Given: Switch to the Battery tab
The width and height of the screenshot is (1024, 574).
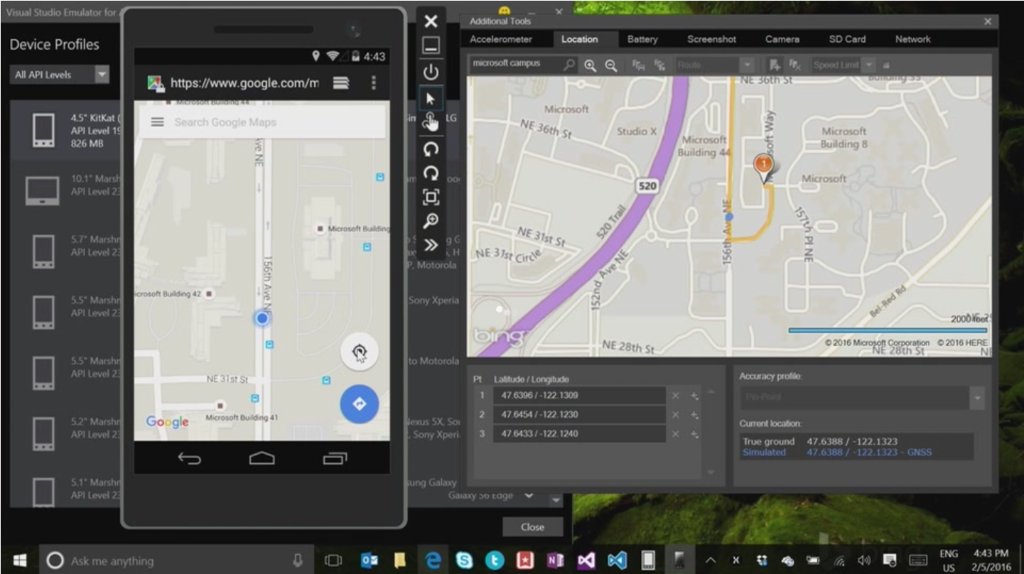Looking at the screenshot, I should click(643, 39).
